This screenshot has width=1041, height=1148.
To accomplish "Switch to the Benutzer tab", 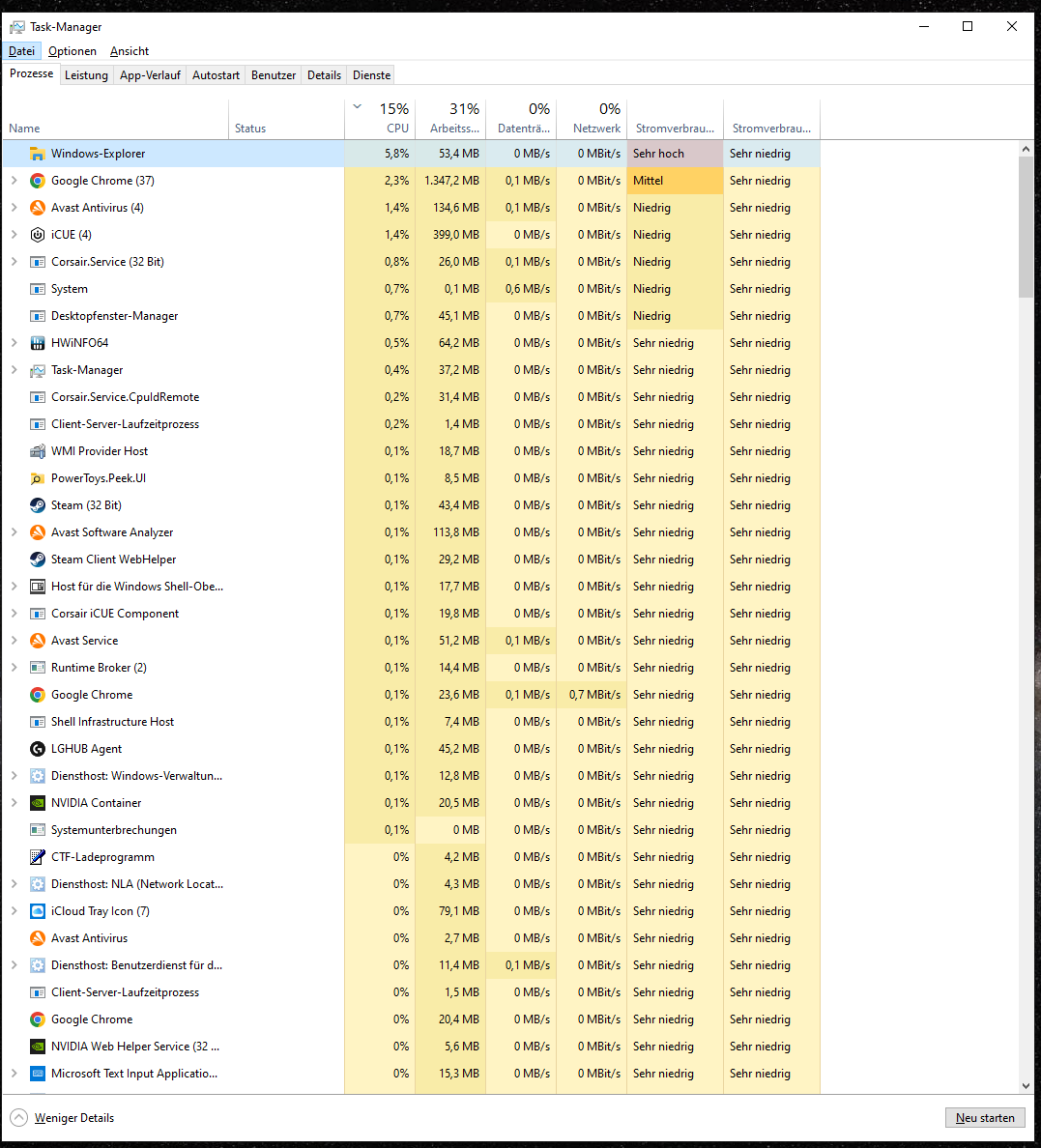I will pyautogui.click(x=274, y=75).
